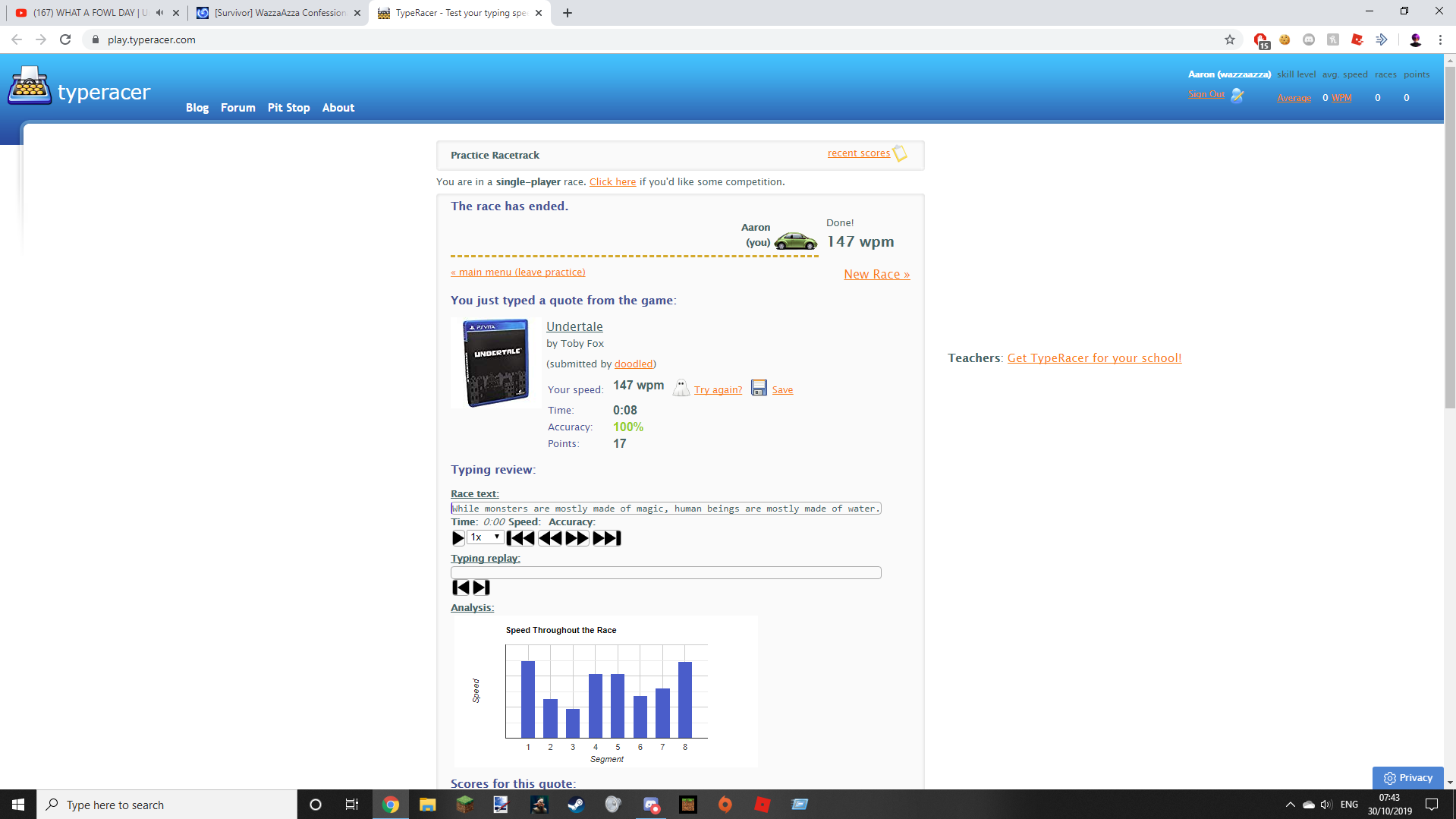Open Steam from taskbar
The image size is (1456, 819).
tap(576, 805)
